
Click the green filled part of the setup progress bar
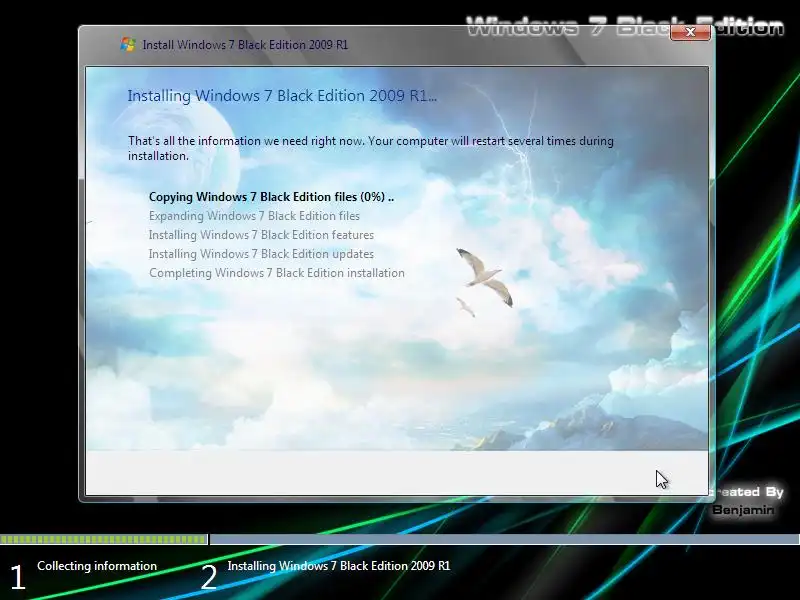(x=104, y=539)
